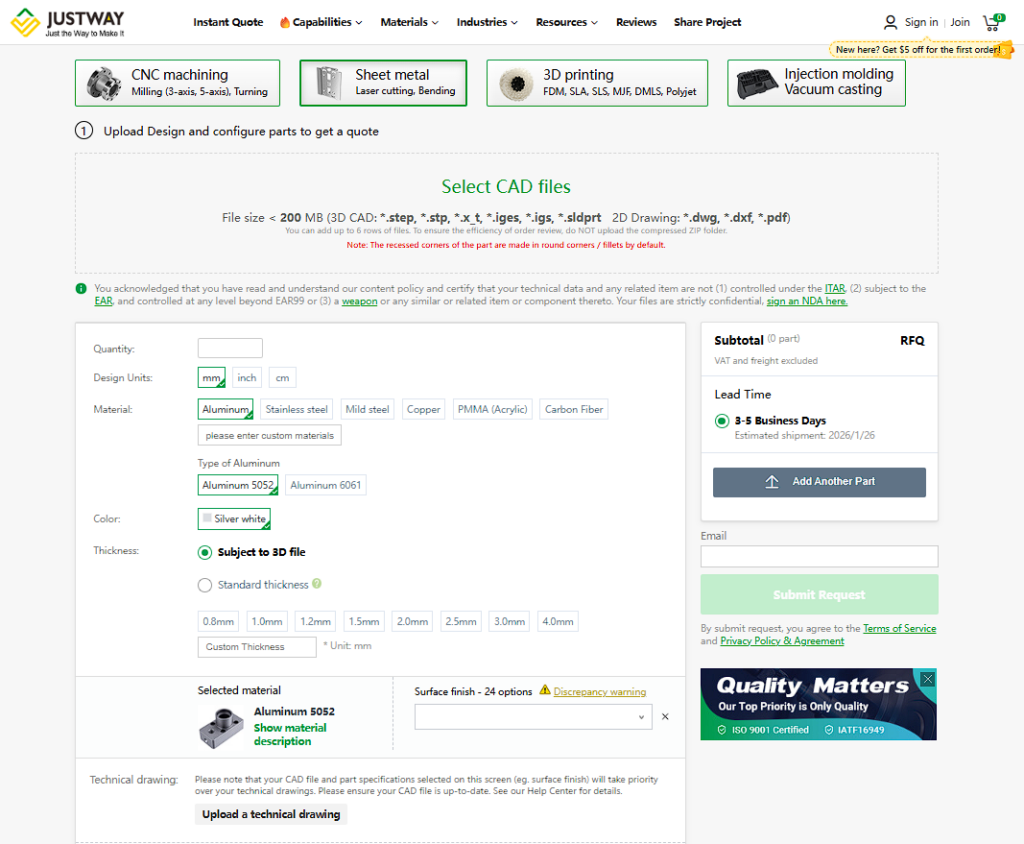Close the Quality Matters ad banner
This screenshot has height=844, width=1024.
(x=927, y=679)
